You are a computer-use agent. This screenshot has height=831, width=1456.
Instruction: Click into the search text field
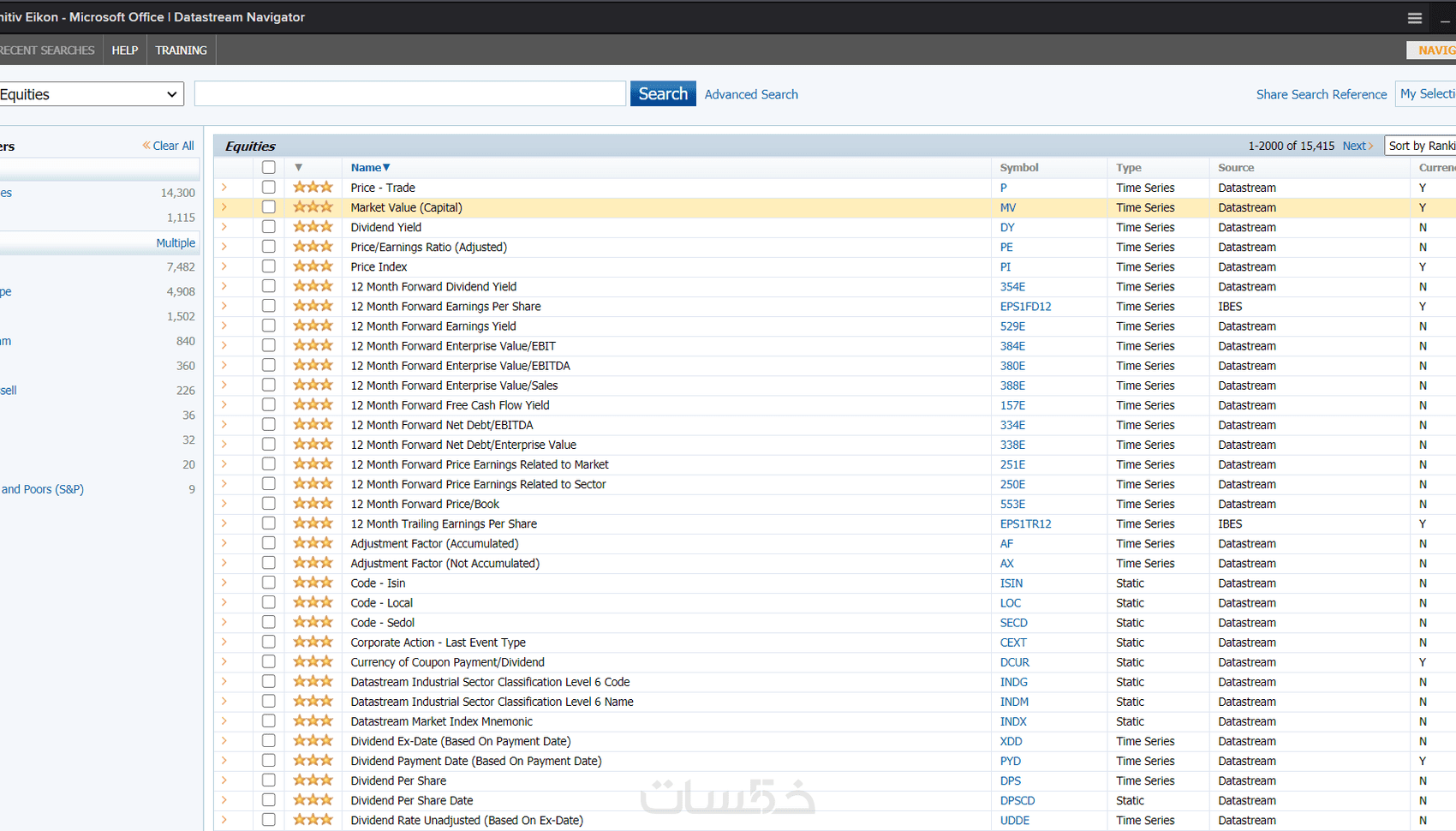click(x=410, y=93)
